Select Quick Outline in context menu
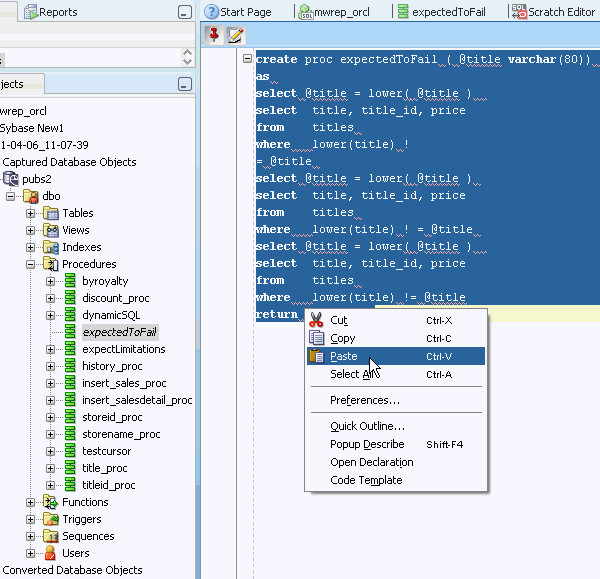Image resolution: width=600 pixels, height=579 pixels. (367, 426)
